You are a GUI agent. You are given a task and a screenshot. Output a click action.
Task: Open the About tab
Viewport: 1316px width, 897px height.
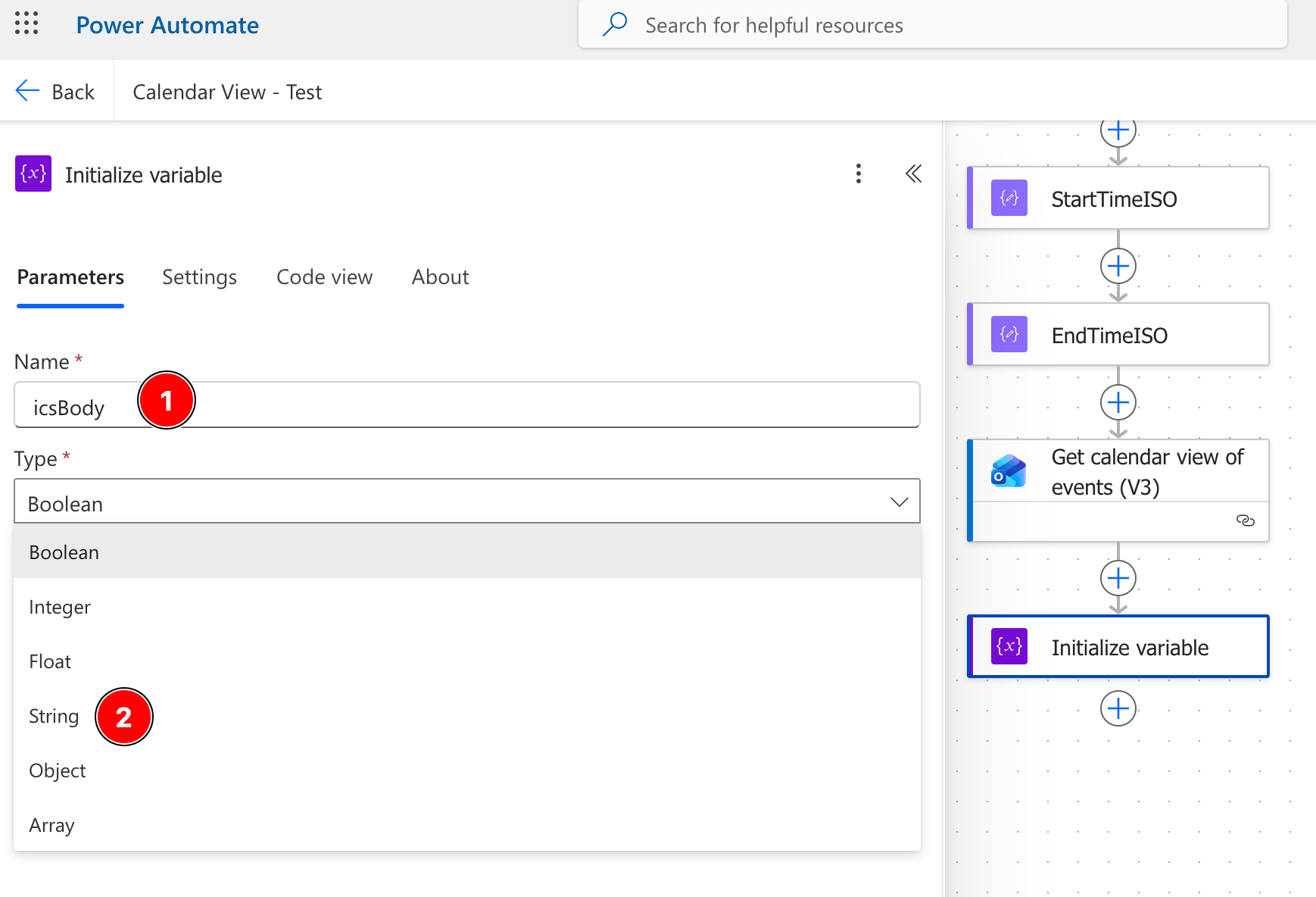441,277
